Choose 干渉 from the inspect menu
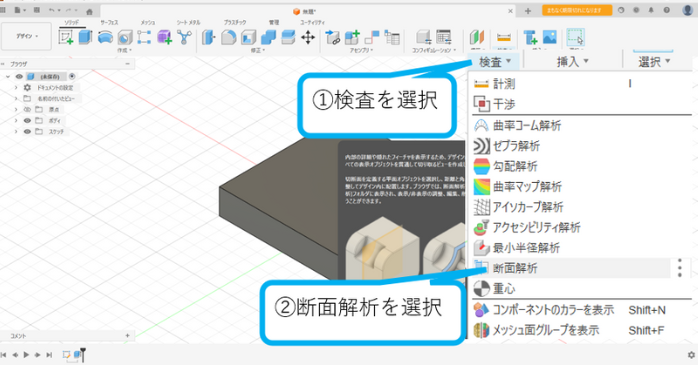Screen dimensions: 698x365 coord(581,104)
